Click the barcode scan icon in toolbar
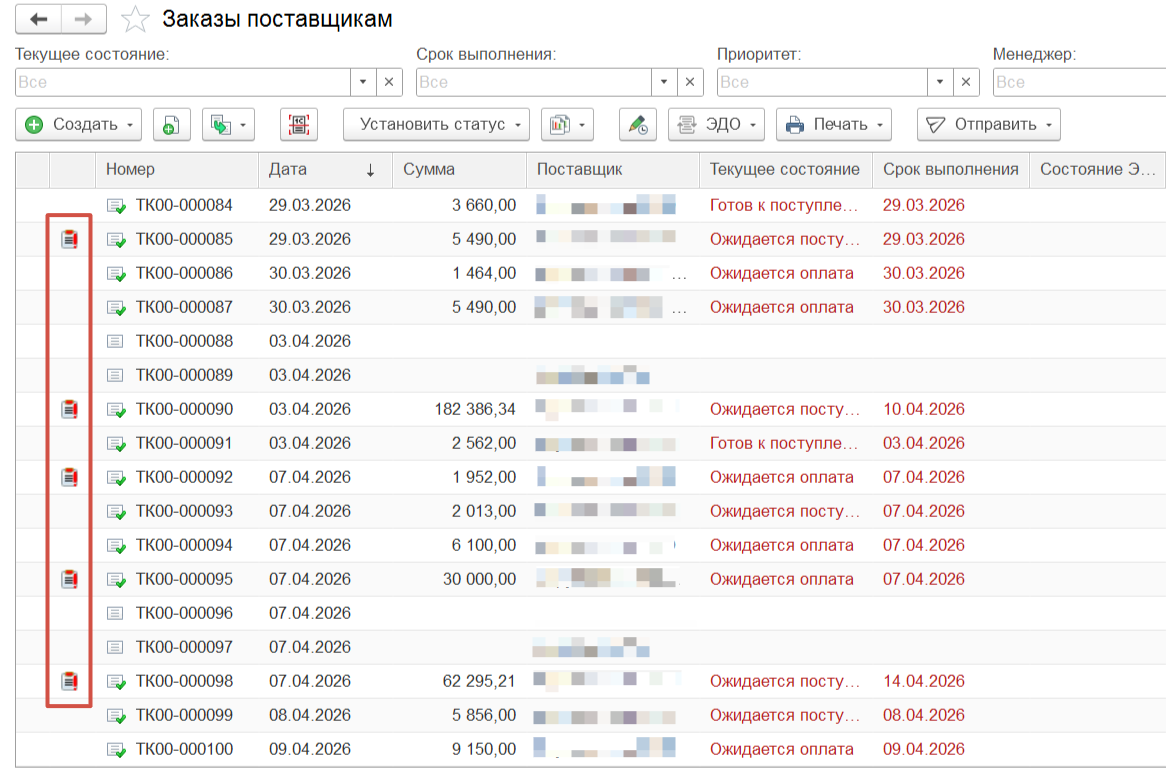 [299, 125]
